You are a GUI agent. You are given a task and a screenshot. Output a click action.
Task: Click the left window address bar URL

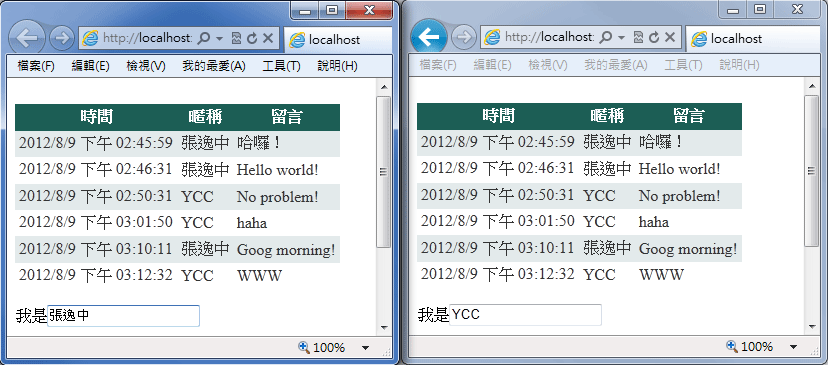(148, 38)
